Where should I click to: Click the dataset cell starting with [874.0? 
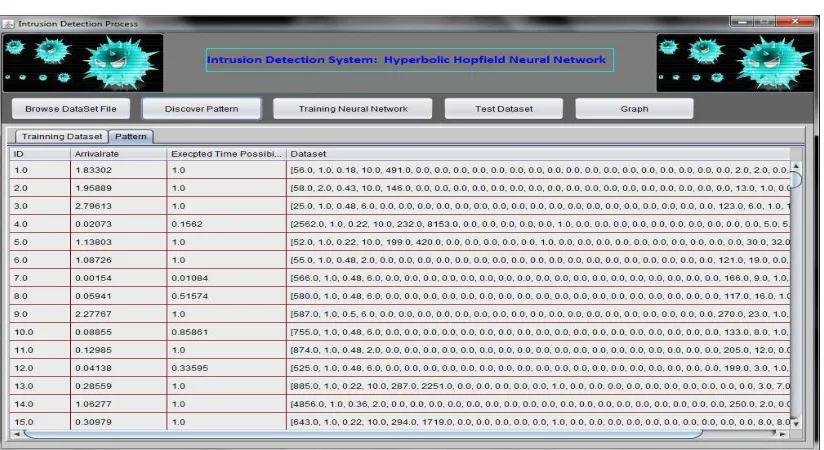tap(538, 350)
